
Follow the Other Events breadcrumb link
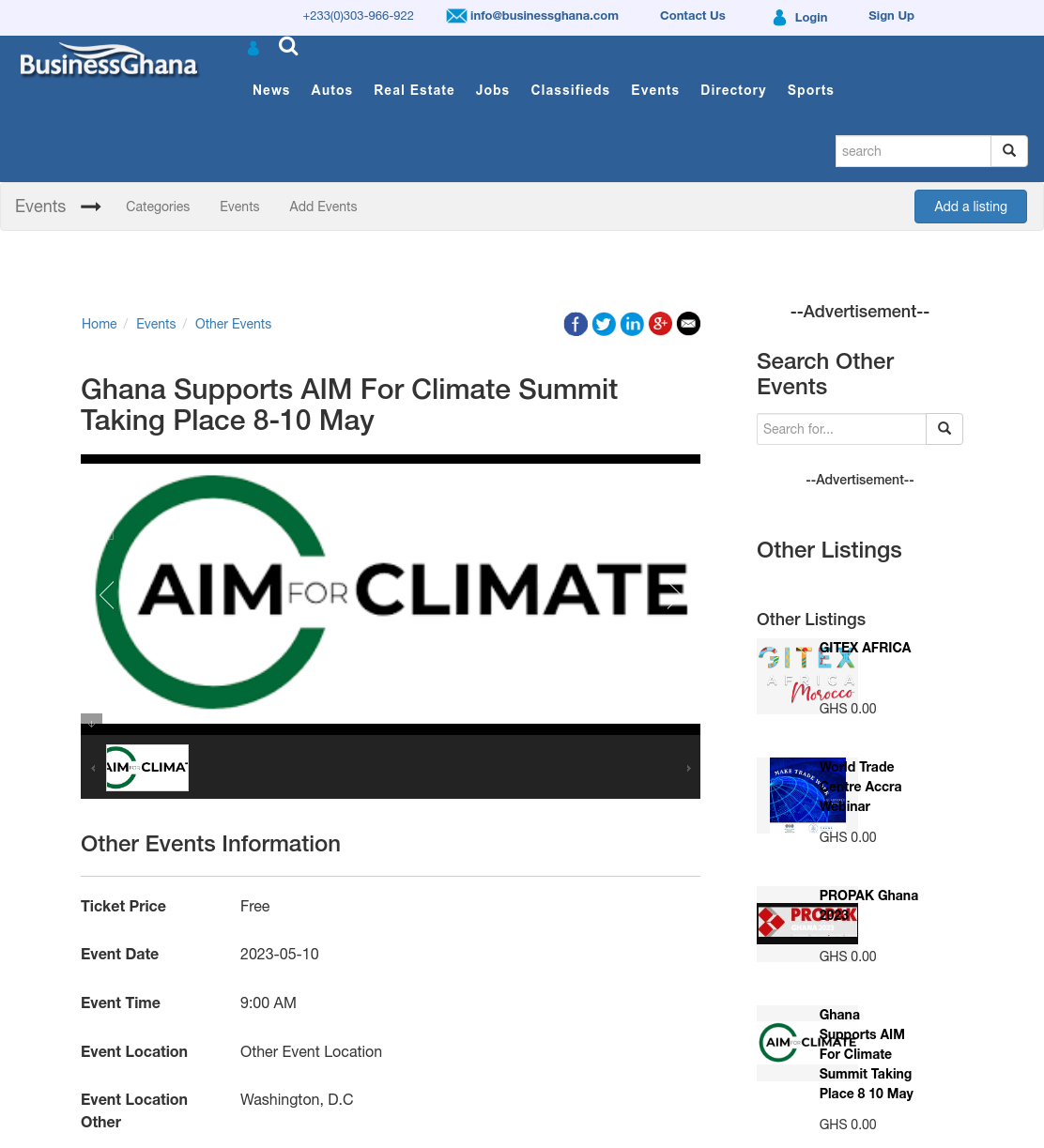tap(233, 324)
